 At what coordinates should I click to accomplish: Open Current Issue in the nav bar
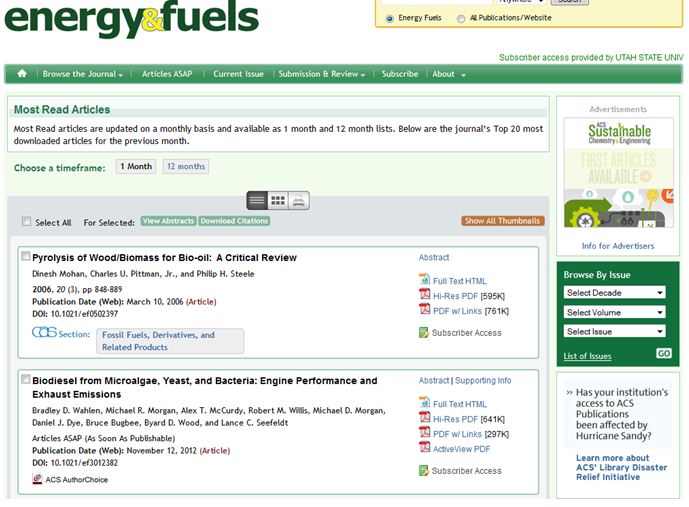click(x=239, y=74)
